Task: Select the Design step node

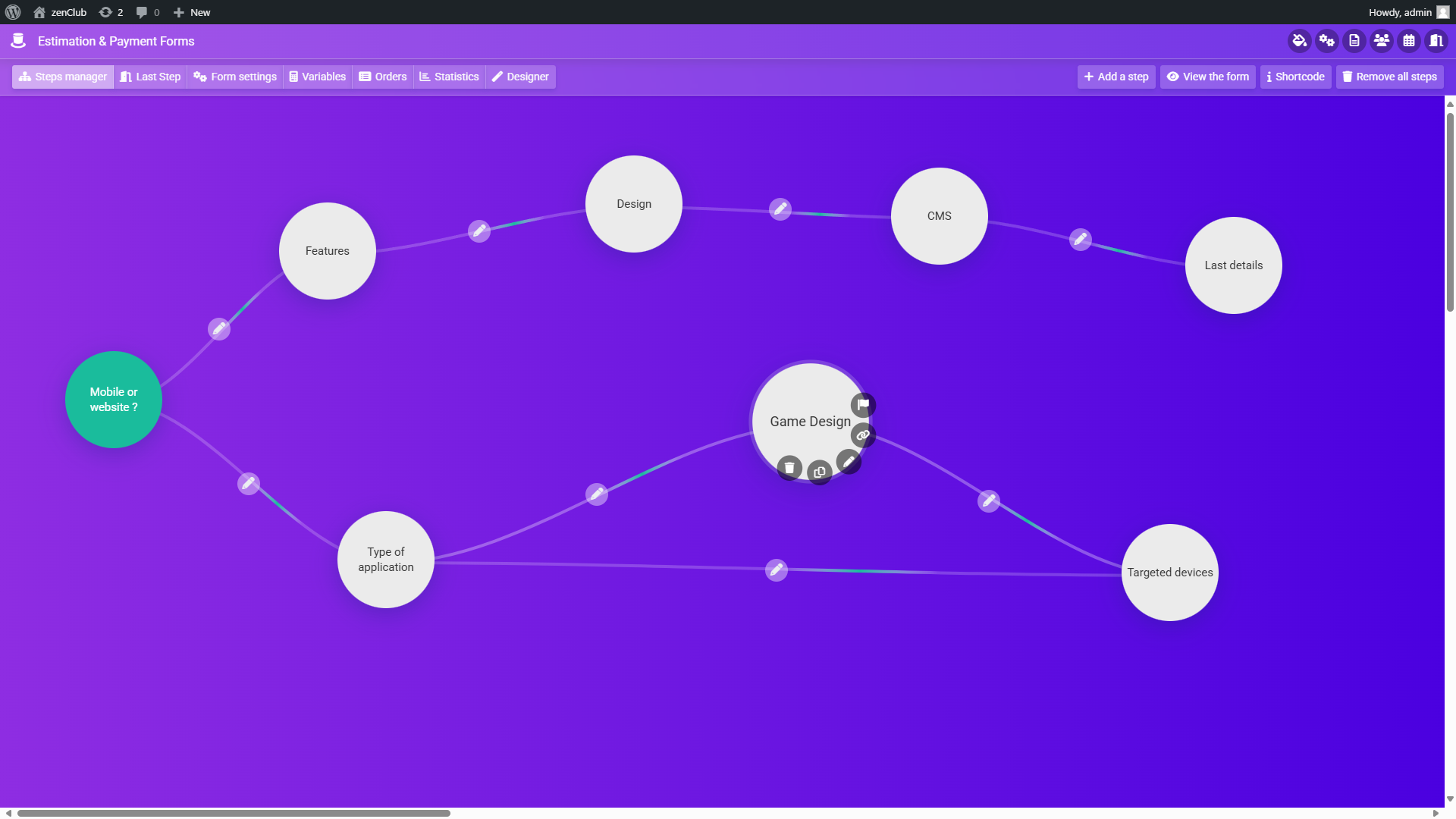Action: [634, 204]
